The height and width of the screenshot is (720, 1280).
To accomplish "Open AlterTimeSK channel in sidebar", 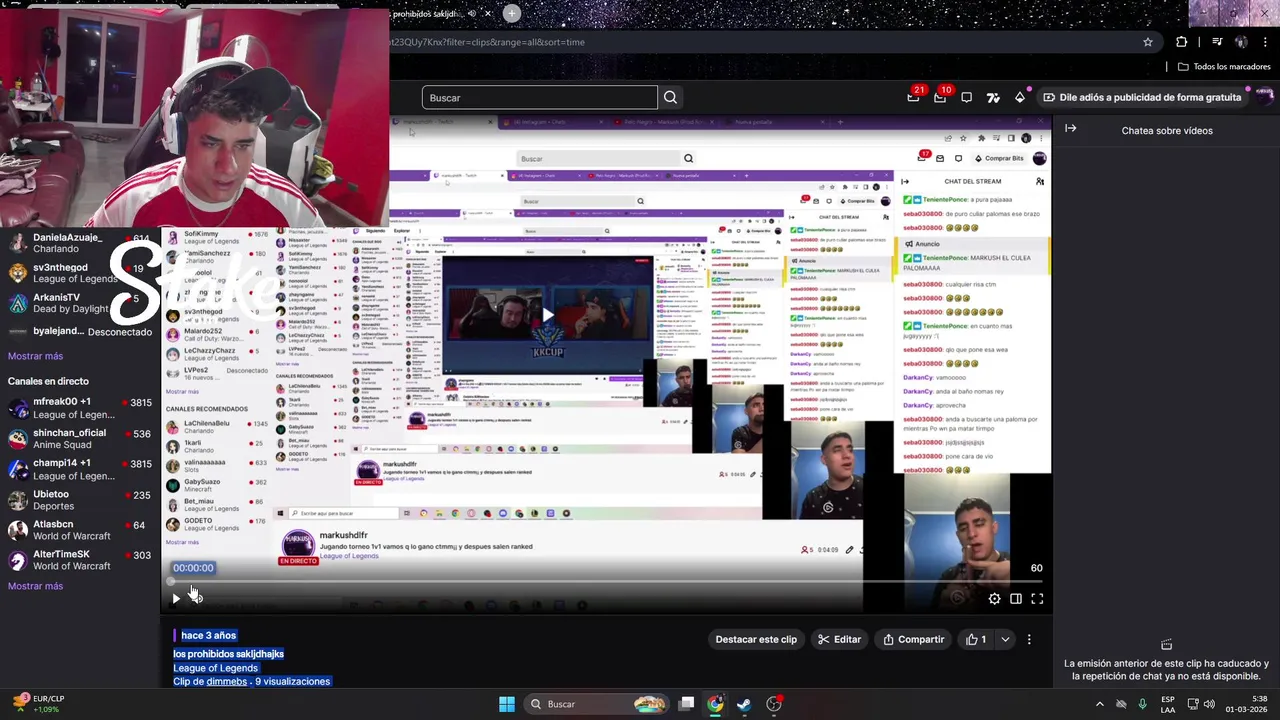I will 80,560.
